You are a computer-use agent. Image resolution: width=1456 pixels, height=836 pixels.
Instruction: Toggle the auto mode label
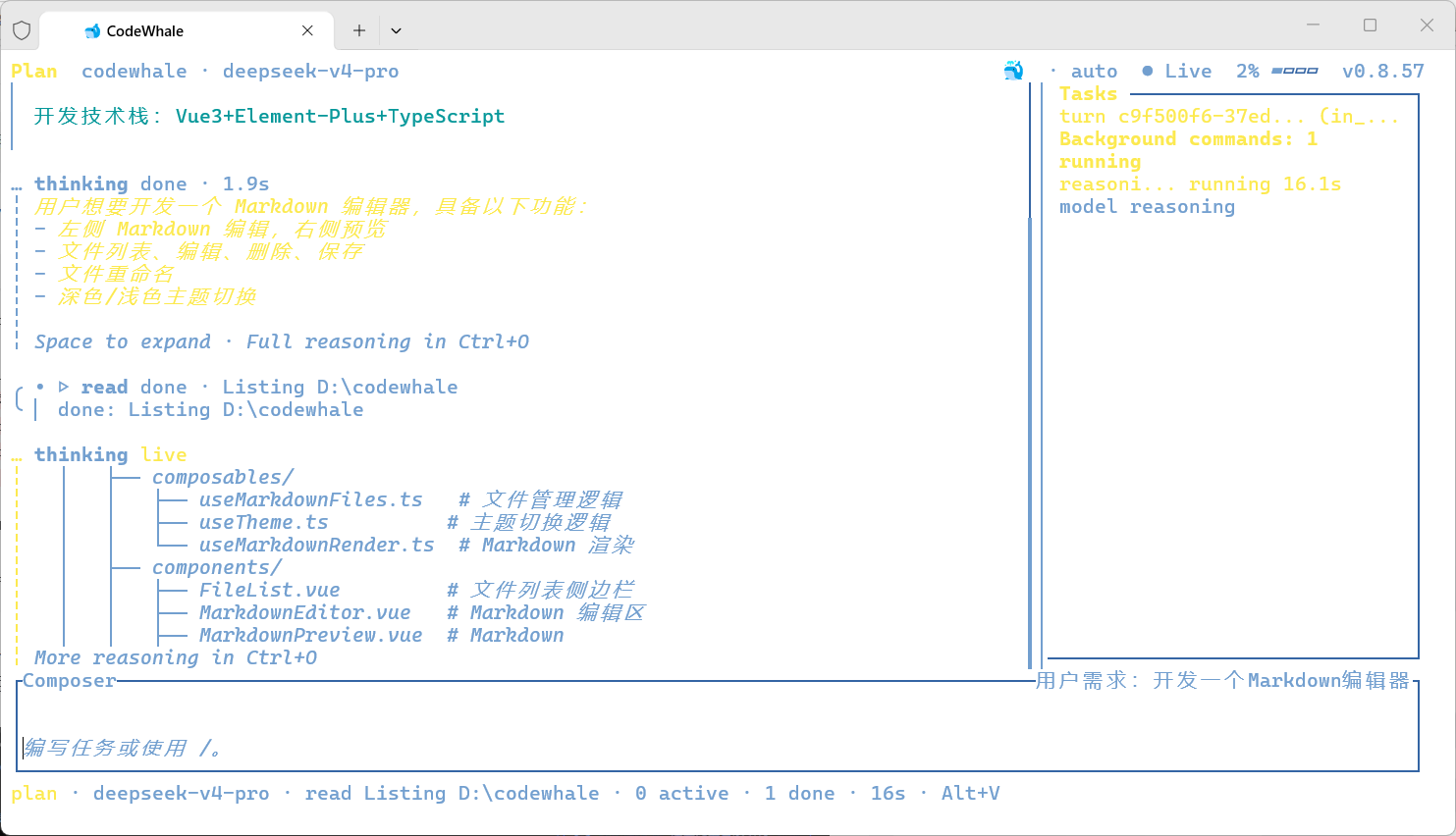(x=1094, y=71)
